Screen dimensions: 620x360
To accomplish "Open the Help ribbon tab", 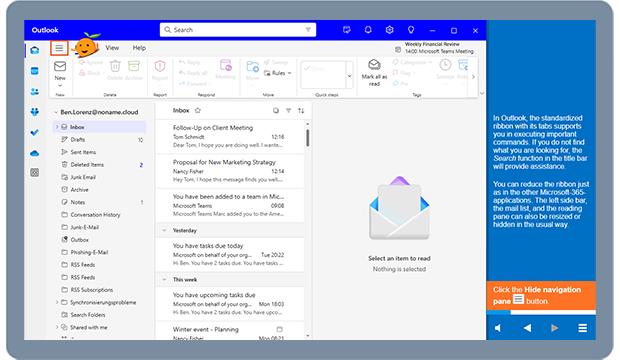I will (139, 47).
